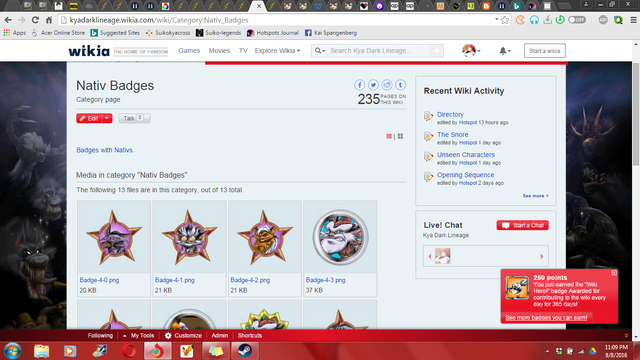640x360 pixels.
Task: Follow the Nativs link
Action: pyautogui.click(x=123, y=150)
